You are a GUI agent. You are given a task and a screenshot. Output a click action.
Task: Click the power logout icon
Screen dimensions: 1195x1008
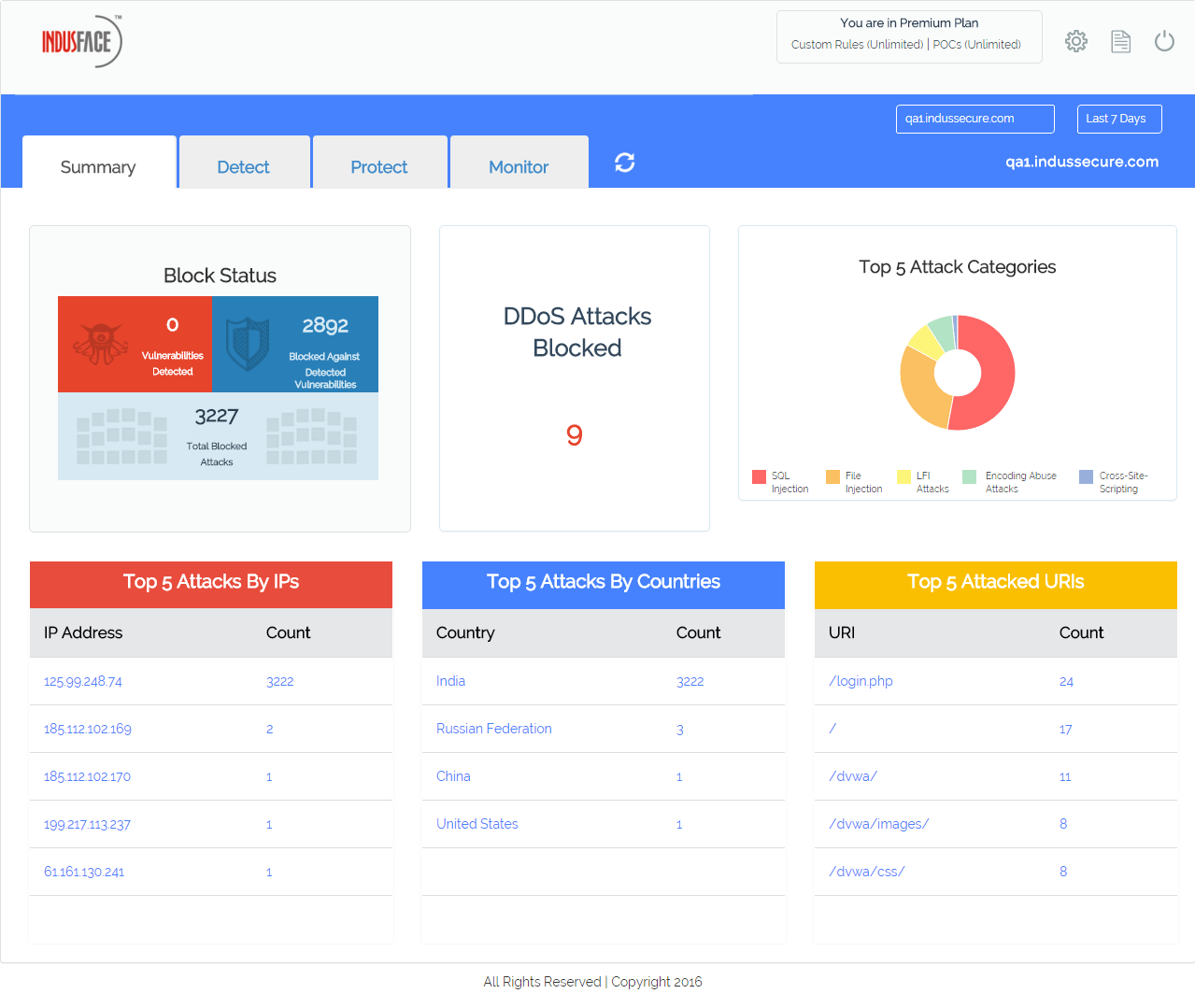(x=1164, y=41)
